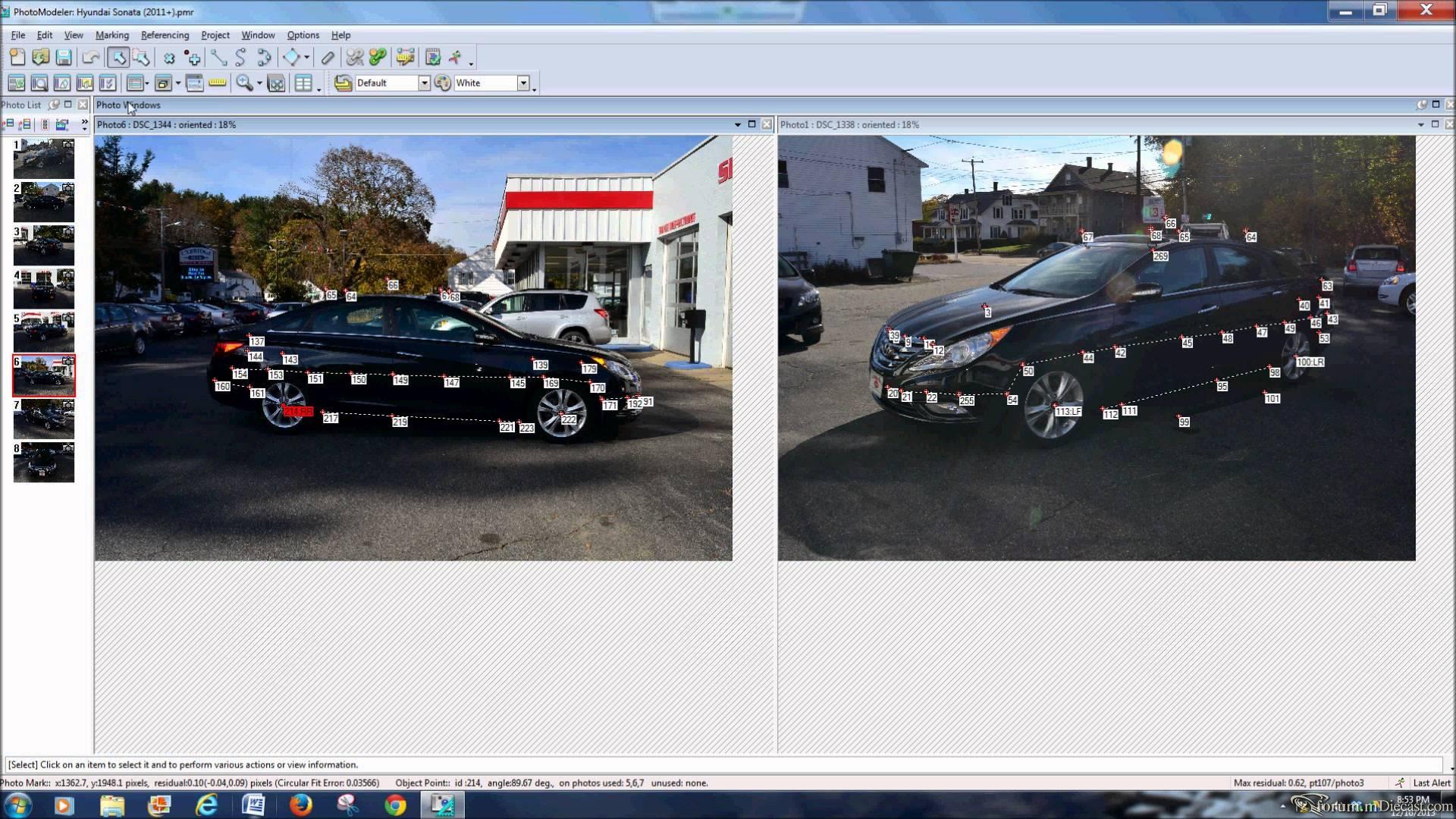Choose the Select Region tool
Image resolution: width=1456 pixels, height=819 pixels.
tap(141, 58)
